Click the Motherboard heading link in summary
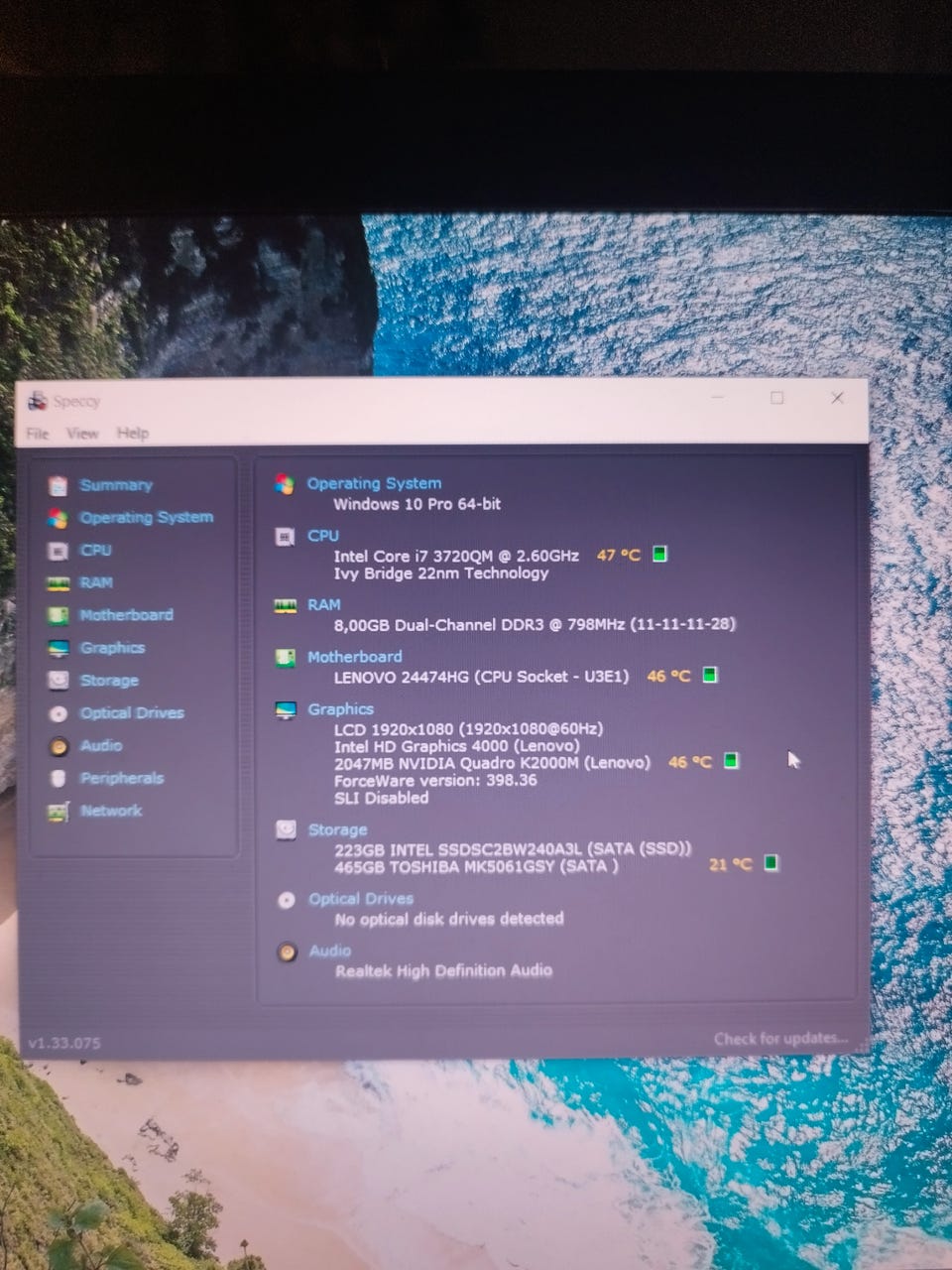Viewport: 952px width, 1270px height. coord(355,657)
